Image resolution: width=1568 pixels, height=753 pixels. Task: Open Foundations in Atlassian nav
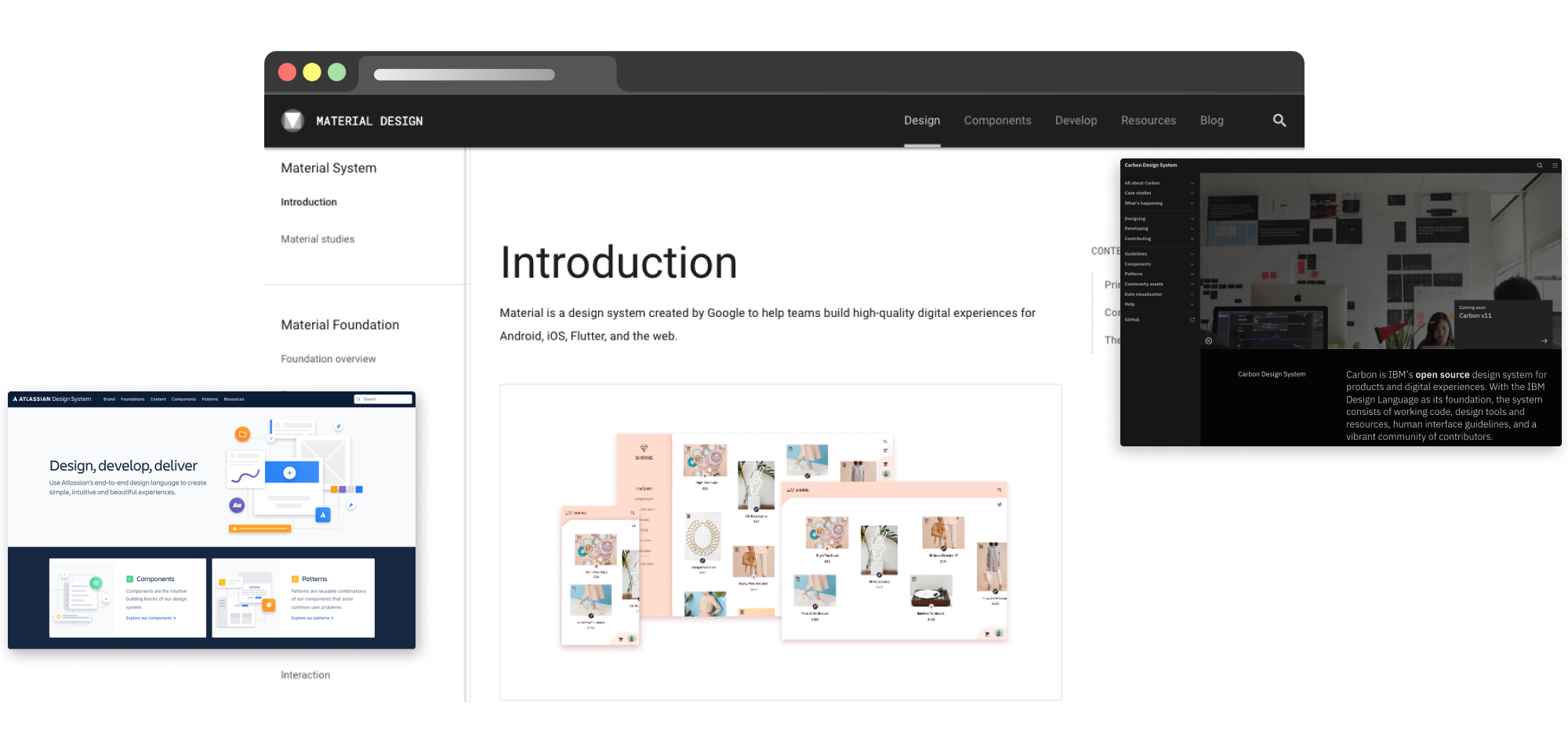click(x=132, y=399)
